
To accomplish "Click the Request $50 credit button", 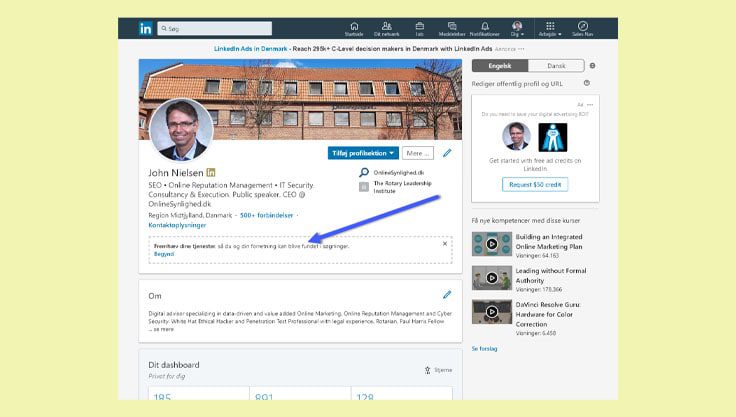I will (535, 185).
